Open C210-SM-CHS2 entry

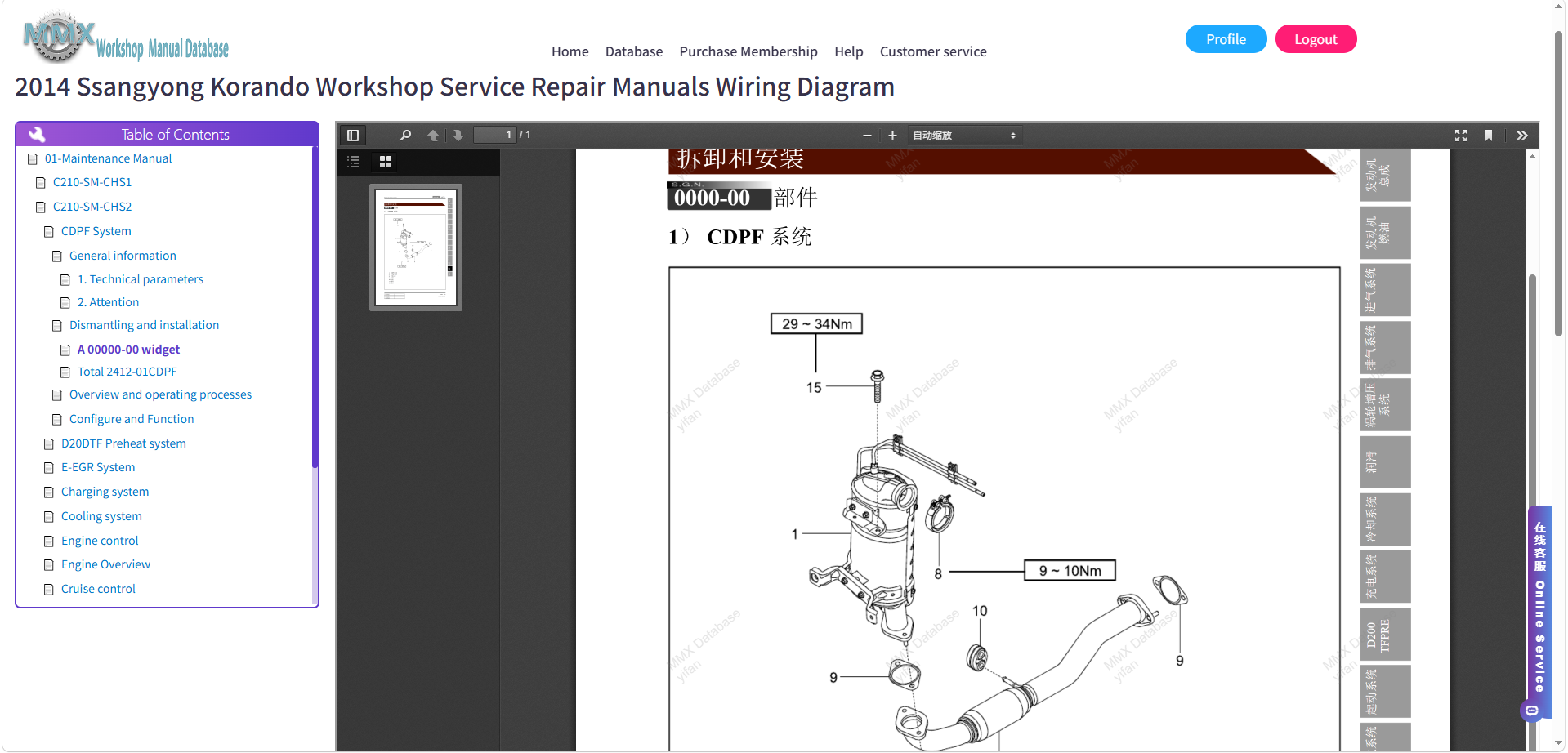click(92, 207)
